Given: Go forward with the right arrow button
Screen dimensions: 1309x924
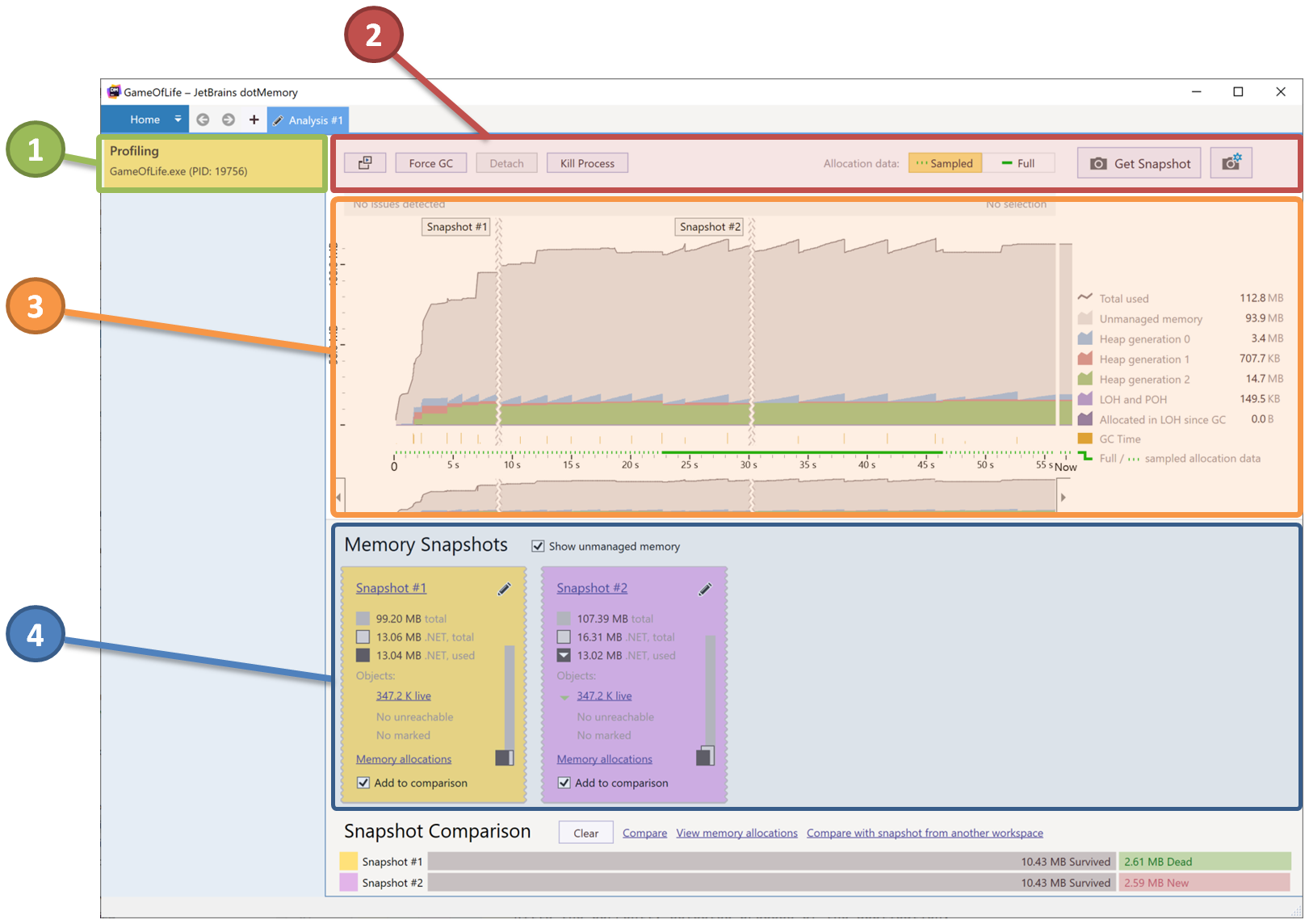Looking at the screenshot, I should coord(229,120).
